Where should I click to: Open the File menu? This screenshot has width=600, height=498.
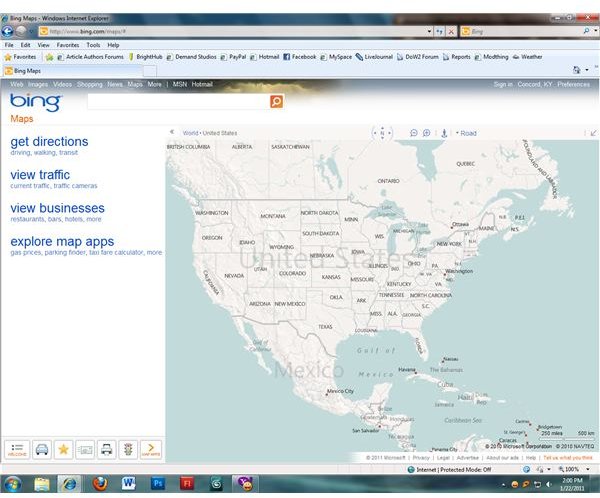click(x=9, y=45)
